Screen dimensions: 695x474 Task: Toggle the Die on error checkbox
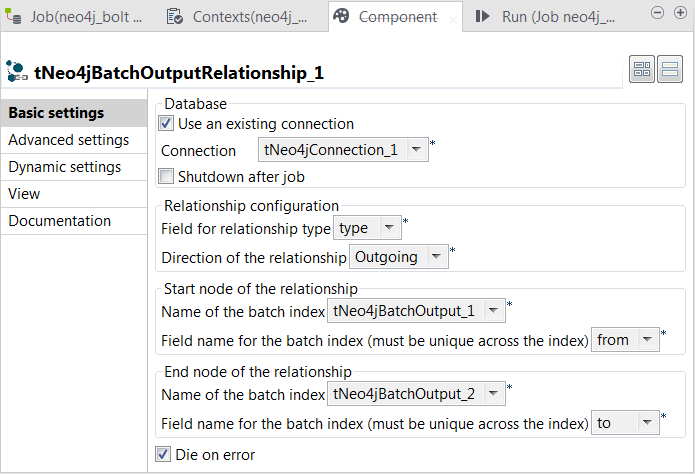click(x=163, y=455)
